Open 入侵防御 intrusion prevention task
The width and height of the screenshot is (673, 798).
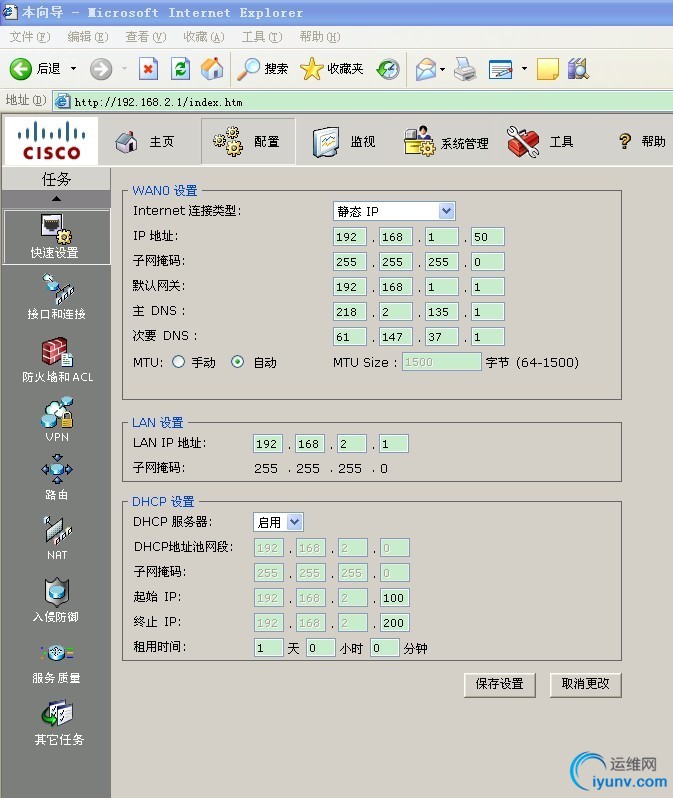pyautogui.click(x=56, y=600)
